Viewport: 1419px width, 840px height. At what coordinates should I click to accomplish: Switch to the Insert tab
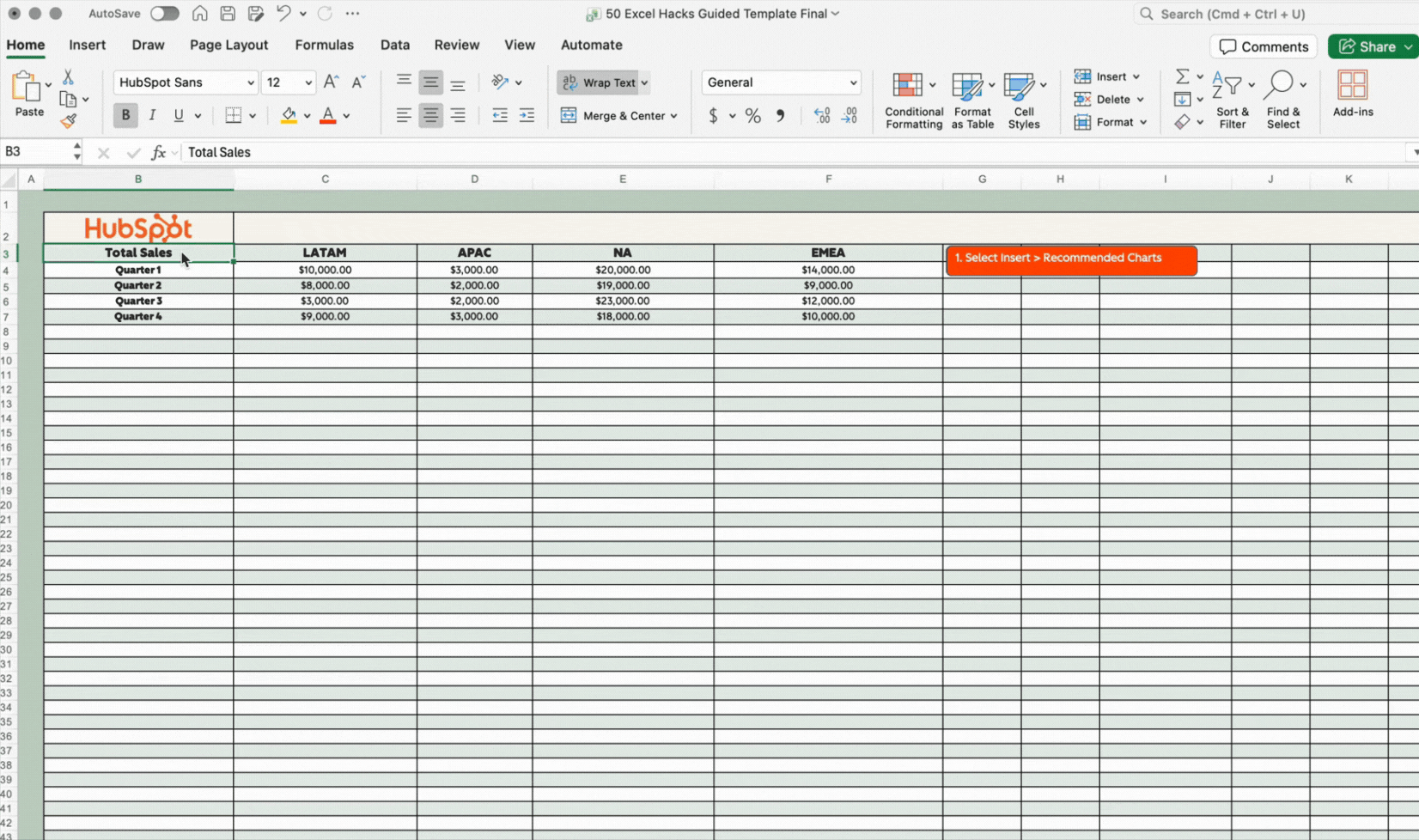87,45
